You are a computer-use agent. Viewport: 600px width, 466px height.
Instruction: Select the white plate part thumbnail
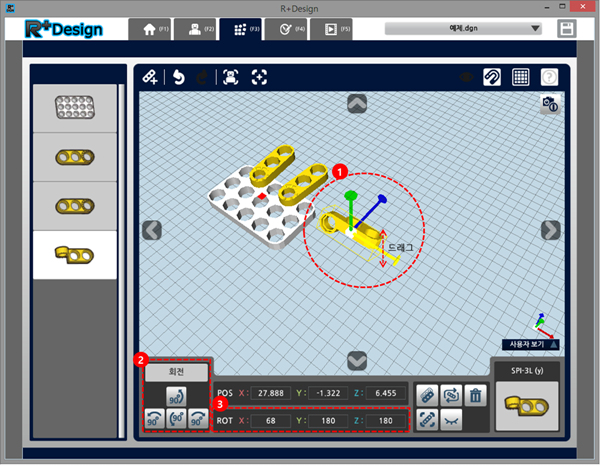[x=74, y=109]
